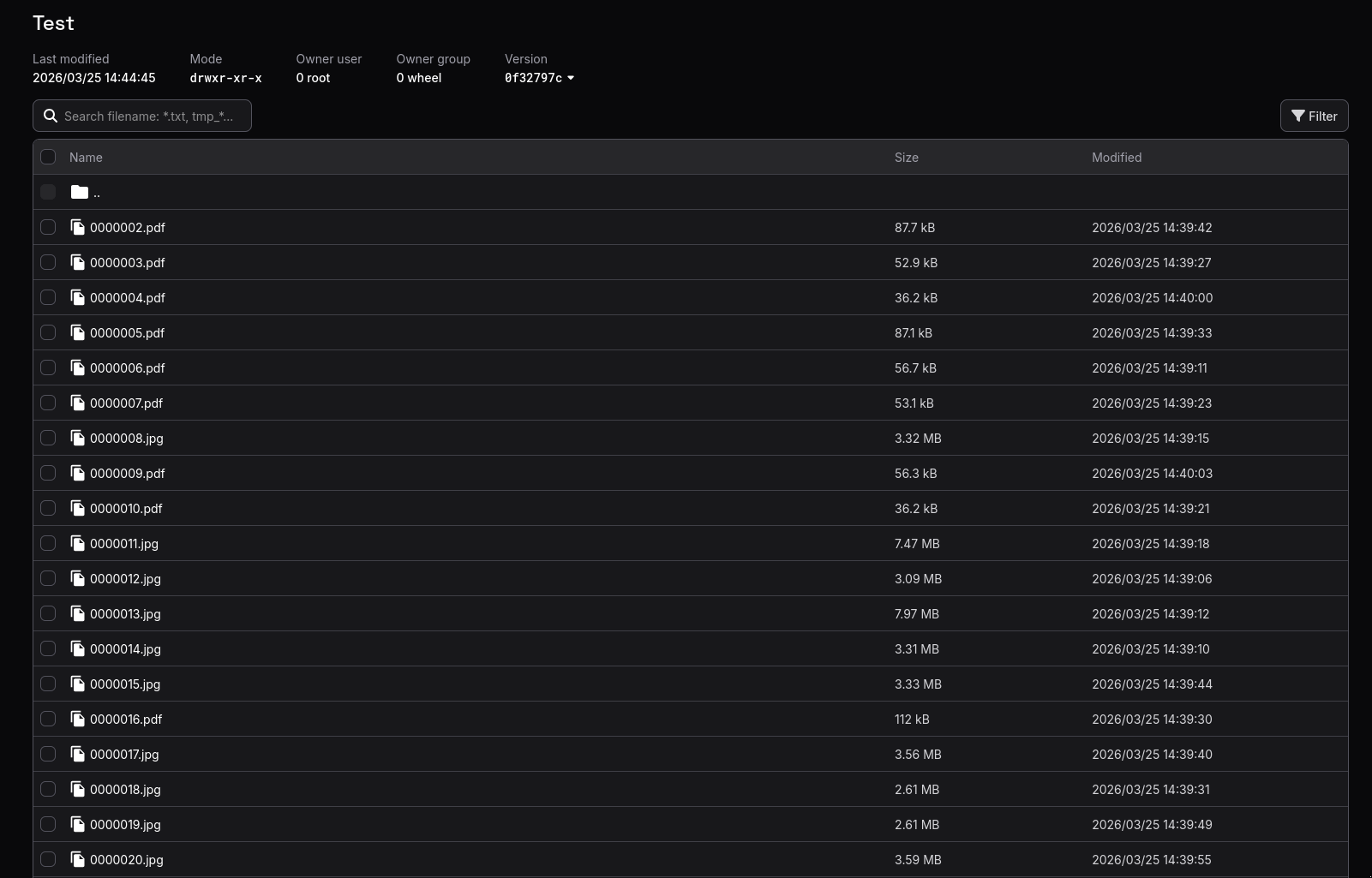Open the 0000009.pdf file link

(127, 473)
